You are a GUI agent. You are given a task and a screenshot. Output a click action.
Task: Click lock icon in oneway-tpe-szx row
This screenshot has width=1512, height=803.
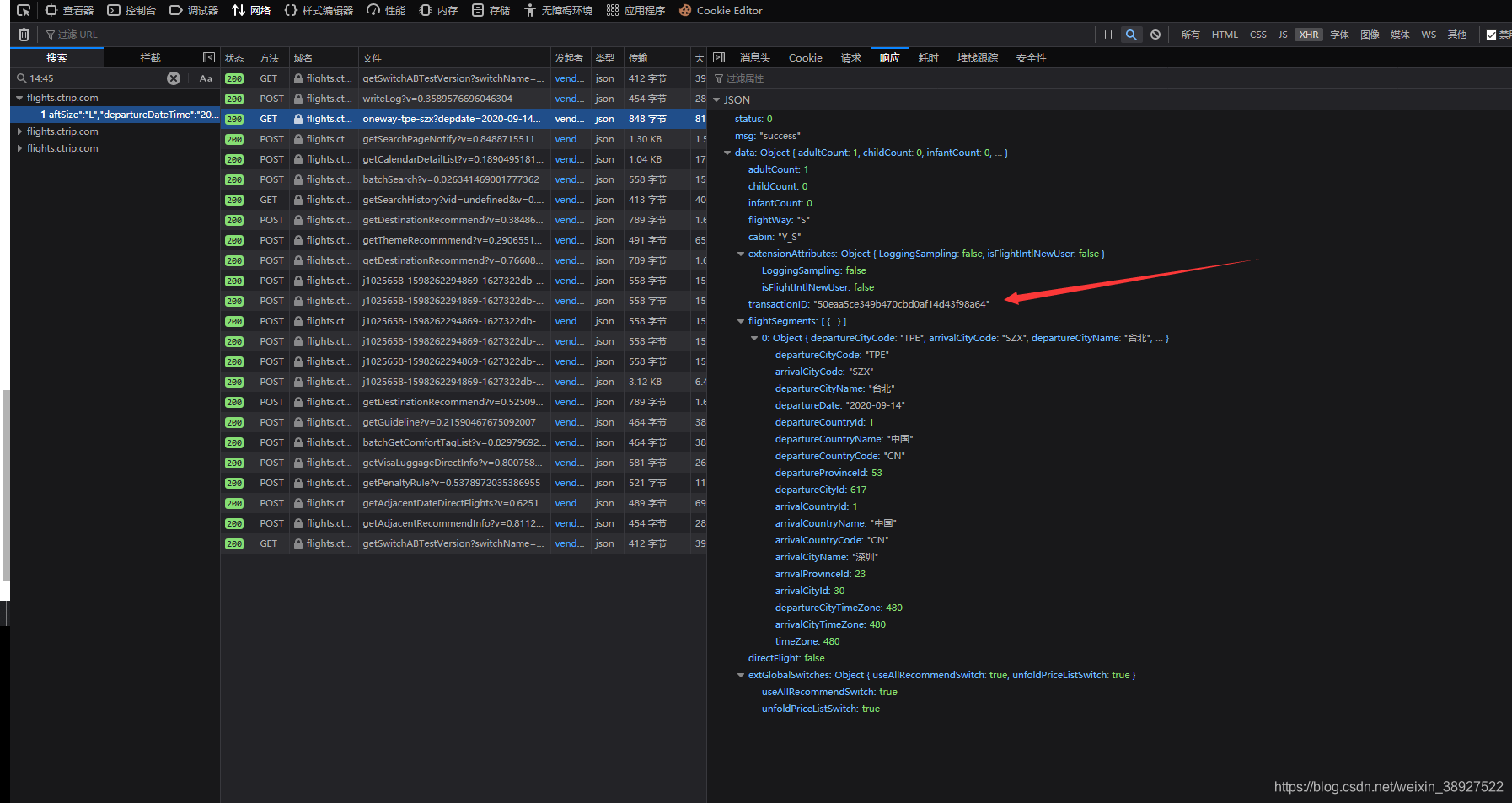coord(298,119)
